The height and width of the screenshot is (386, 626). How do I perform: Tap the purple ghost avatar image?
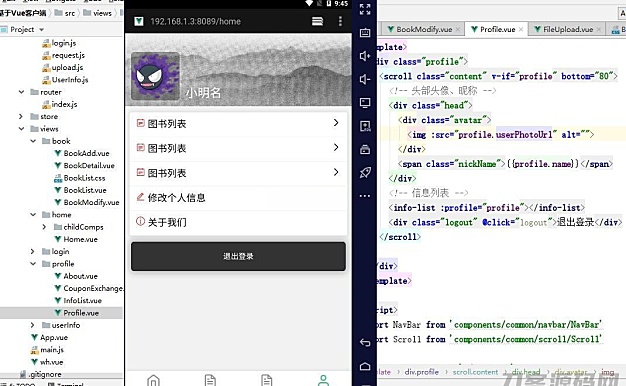pos(155,76)
